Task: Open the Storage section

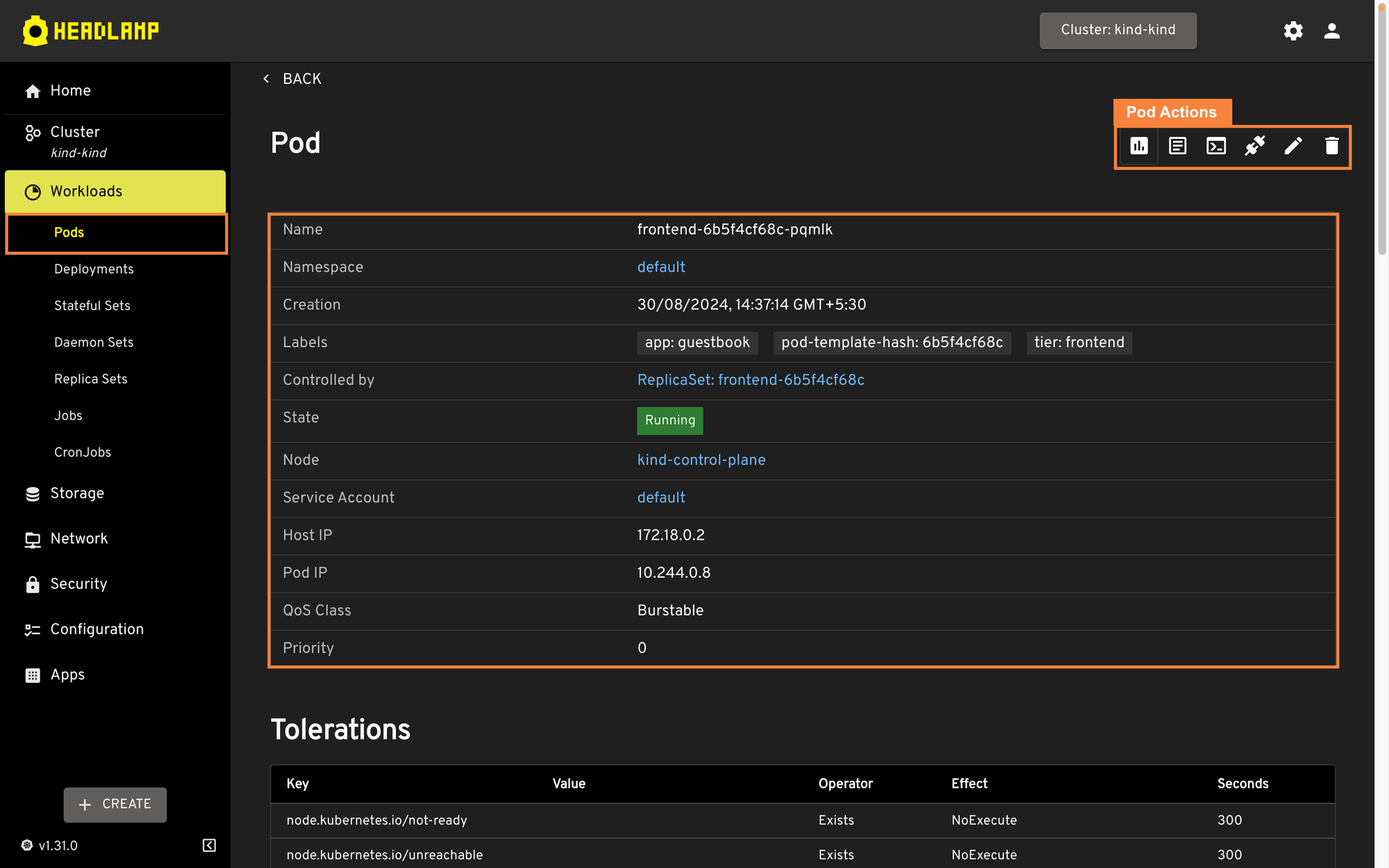Action: (x=115, y=494)
